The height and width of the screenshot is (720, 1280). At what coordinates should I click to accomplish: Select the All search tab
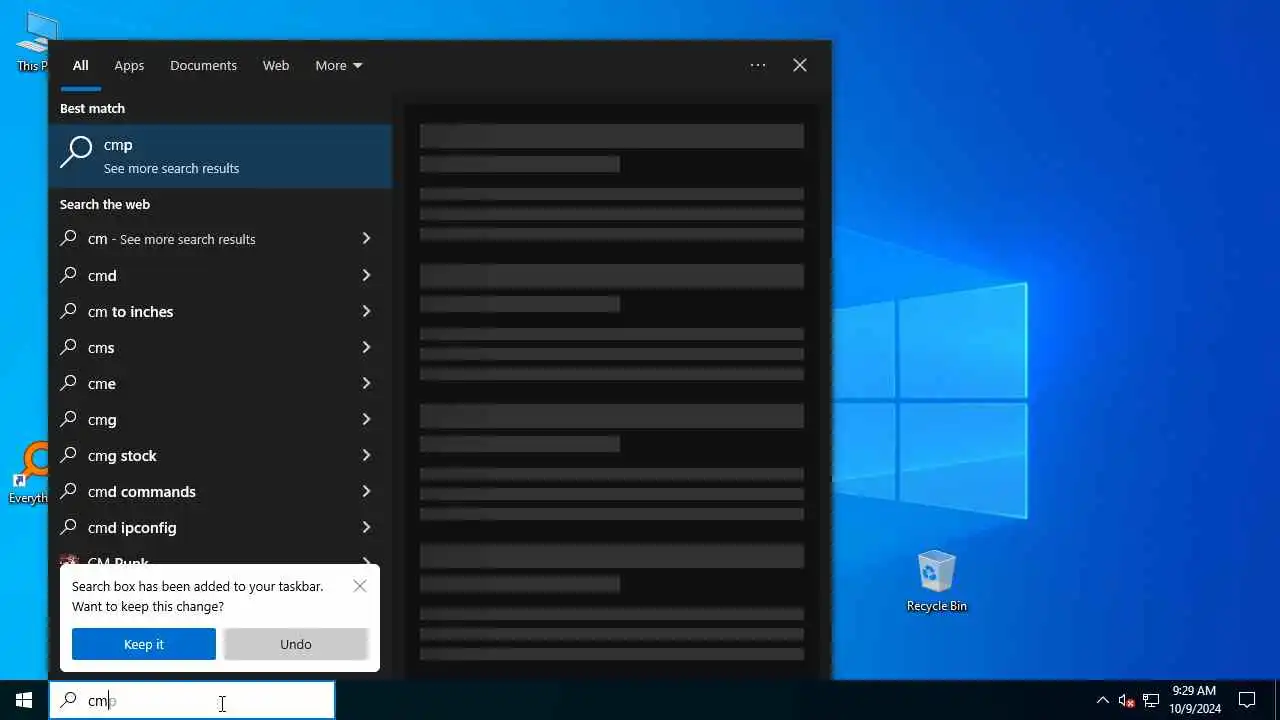[x=80, y=65]
